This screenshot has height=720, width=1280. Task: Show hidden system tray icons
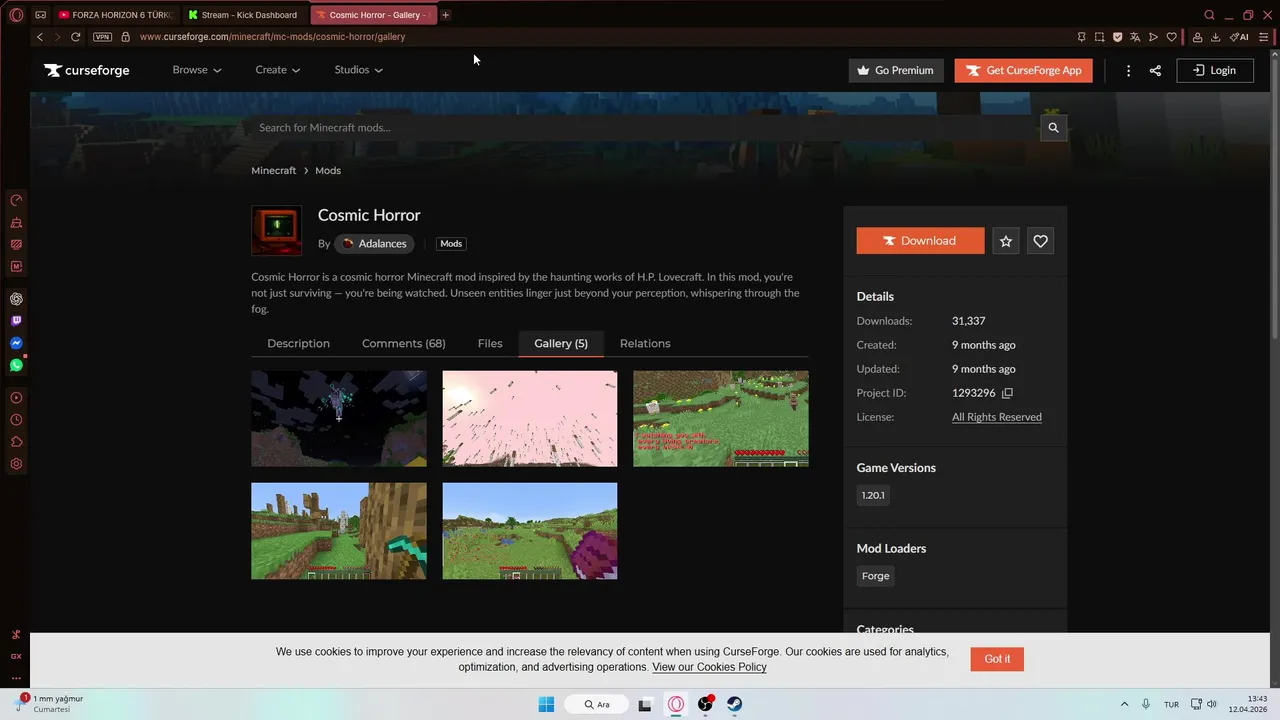[1124, 704]
